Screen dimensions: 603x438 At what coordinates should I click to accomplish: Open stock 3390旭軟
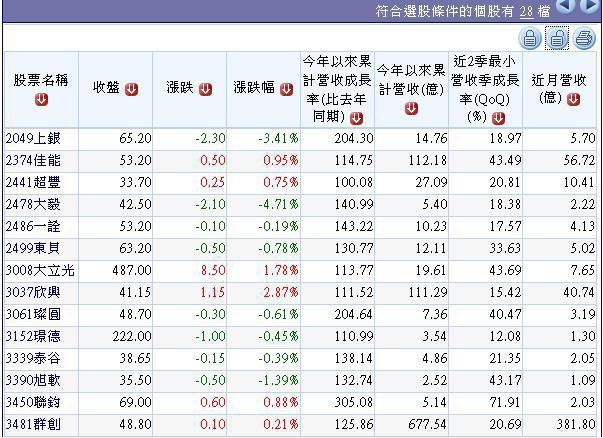(33, 380)
